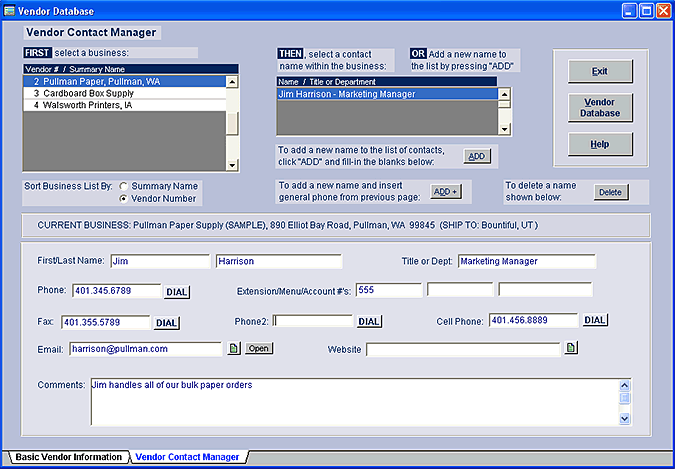Click the Title or Dept field
Screen dimensions: 675x469
[527, 261]
